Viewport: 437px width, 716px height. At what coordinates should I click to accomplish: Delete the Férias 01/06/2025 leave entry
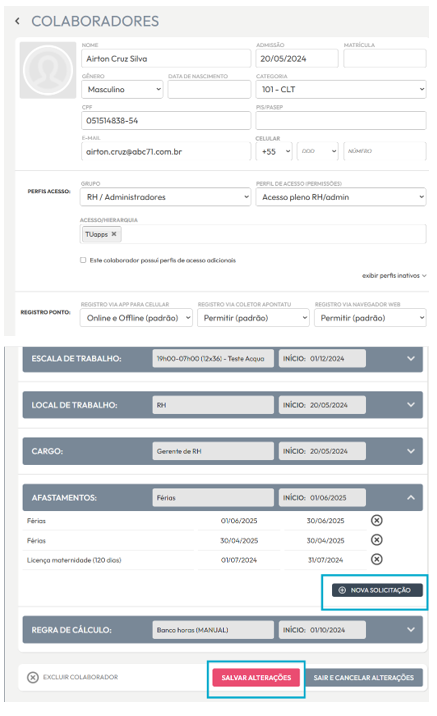[x=376, y=520]
